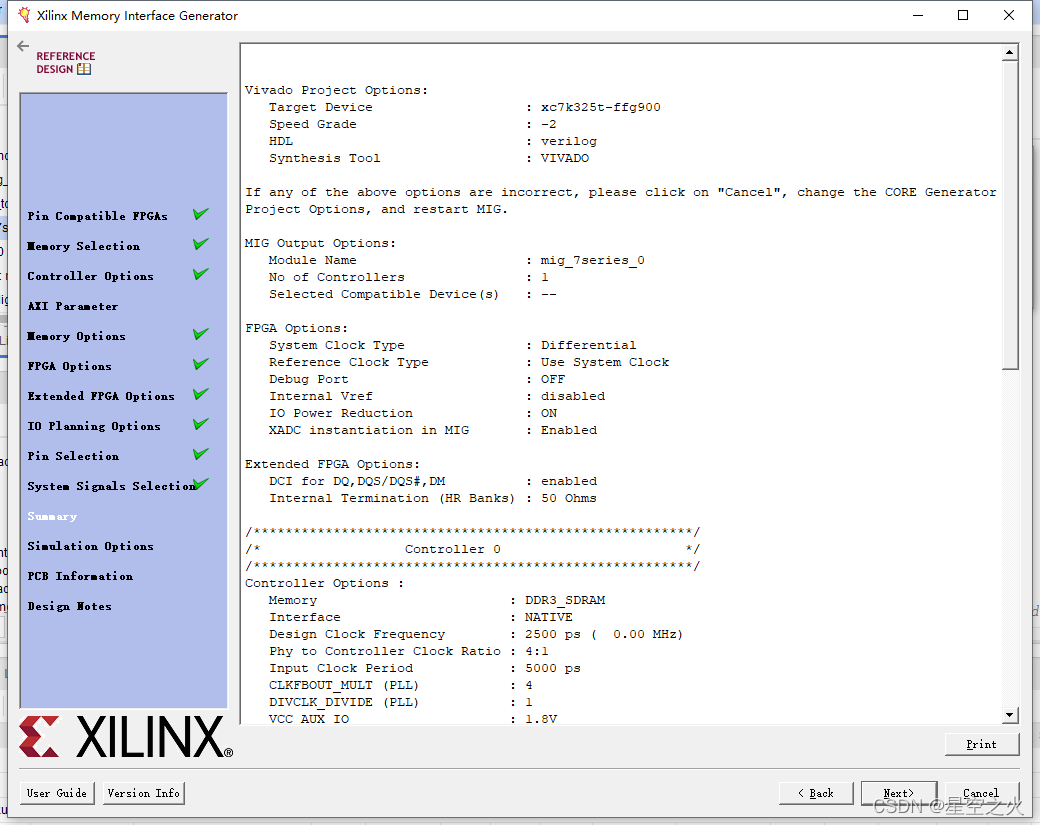Viewport: 1040px width, 825px height.
Task: Go to Pin Compatible FPGAs step
Action: coord(97,216)
